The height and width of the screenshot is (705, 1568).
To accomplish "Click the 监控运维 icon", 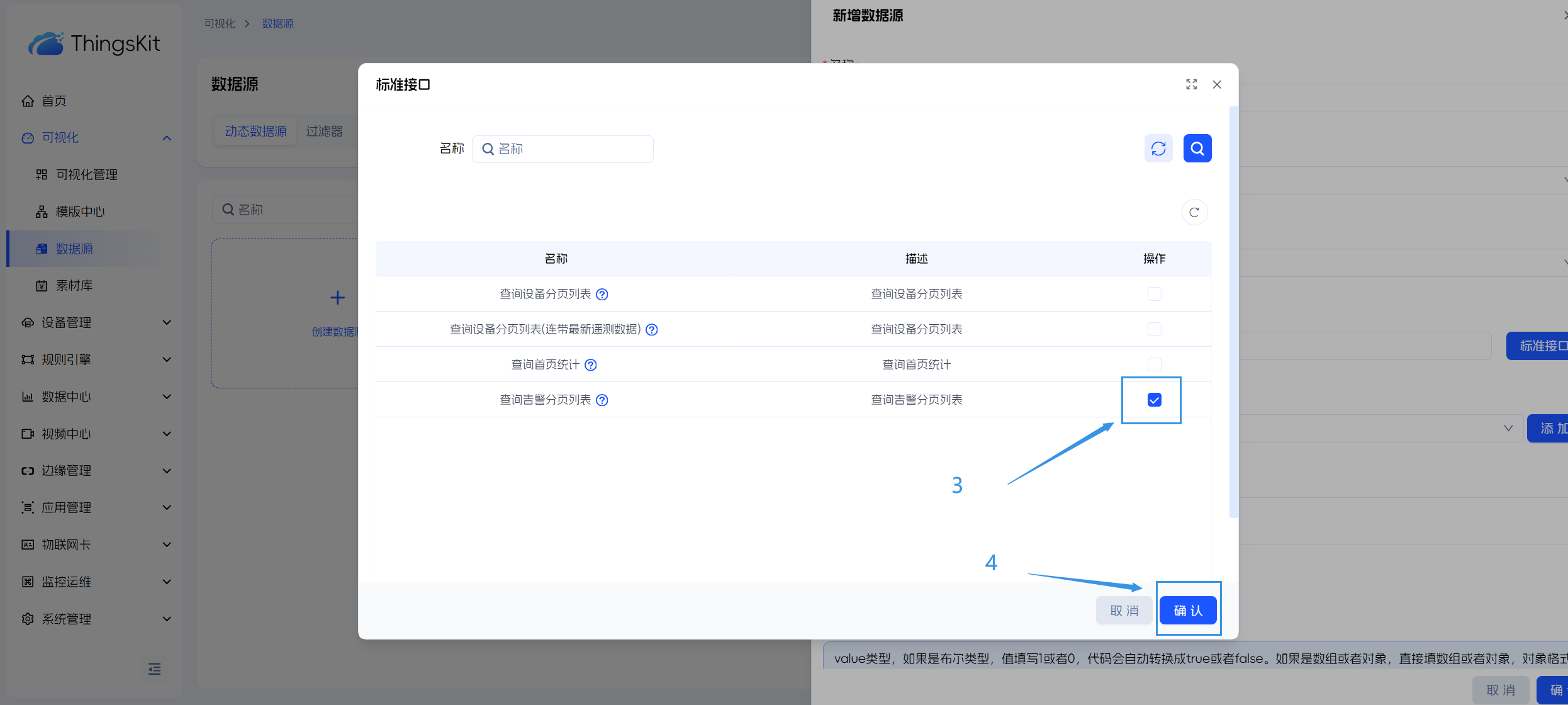I will point(28,582).
